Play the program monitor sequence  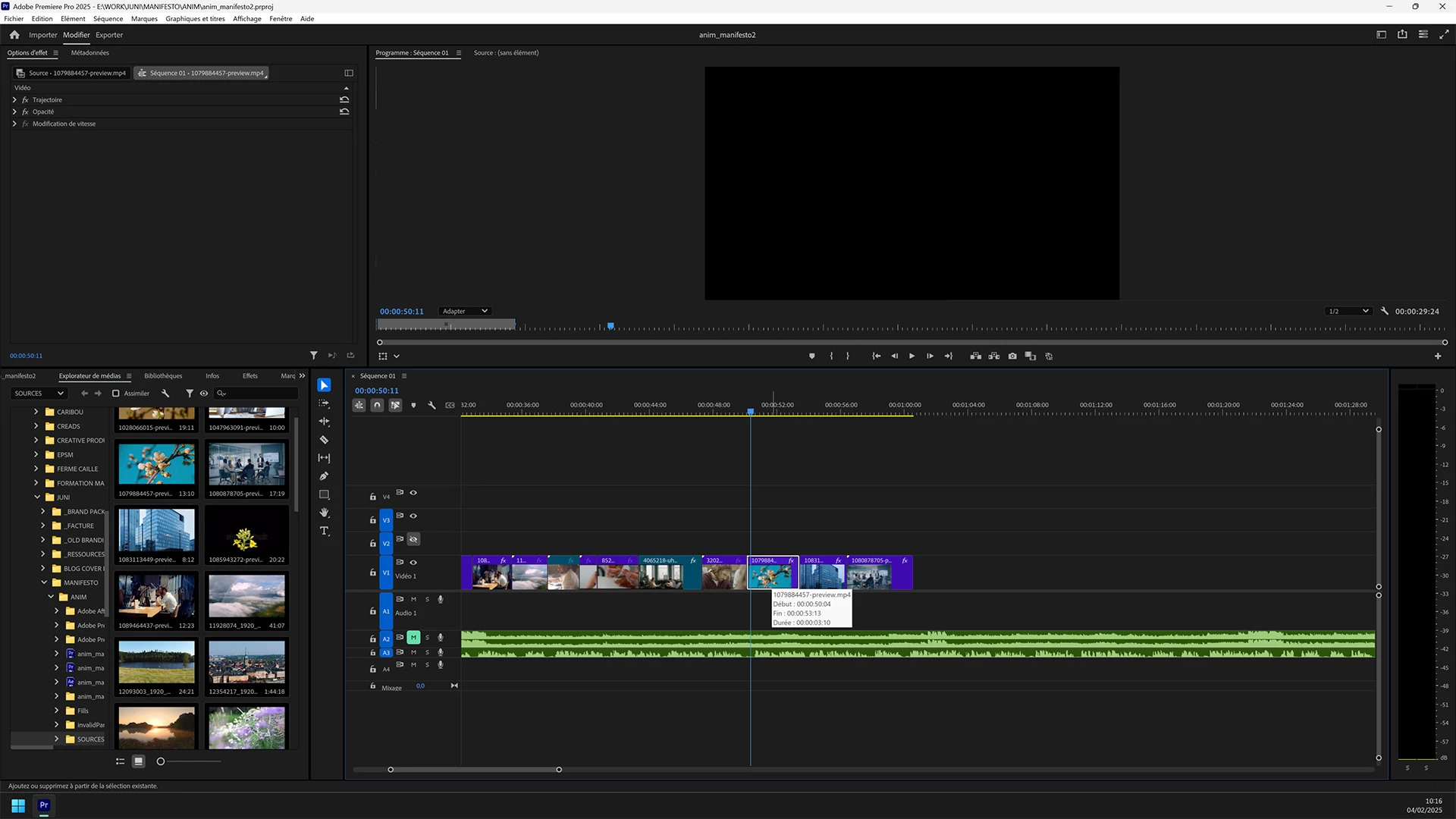[912, 356]
